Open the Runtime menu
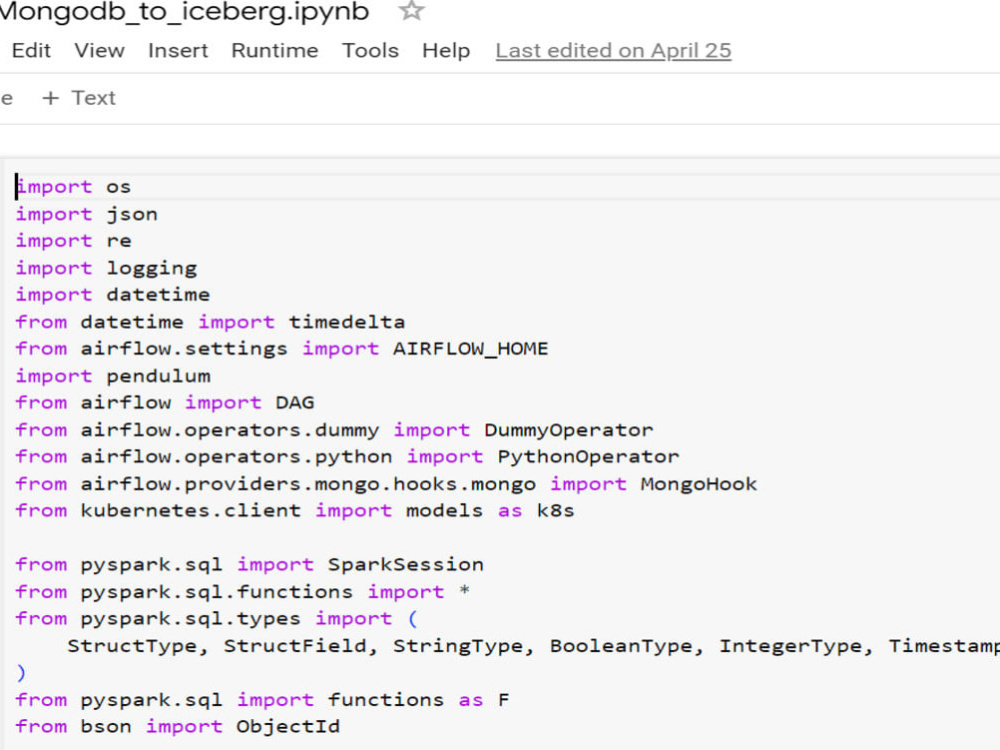Viewport: 1000px width, 750px height. tap(274, 50)
